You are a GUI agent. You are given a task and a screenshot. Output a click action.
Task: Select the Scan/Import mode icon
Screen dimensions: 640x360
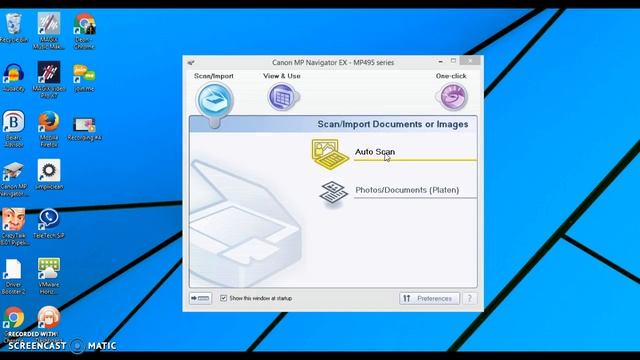pos(214,100)
